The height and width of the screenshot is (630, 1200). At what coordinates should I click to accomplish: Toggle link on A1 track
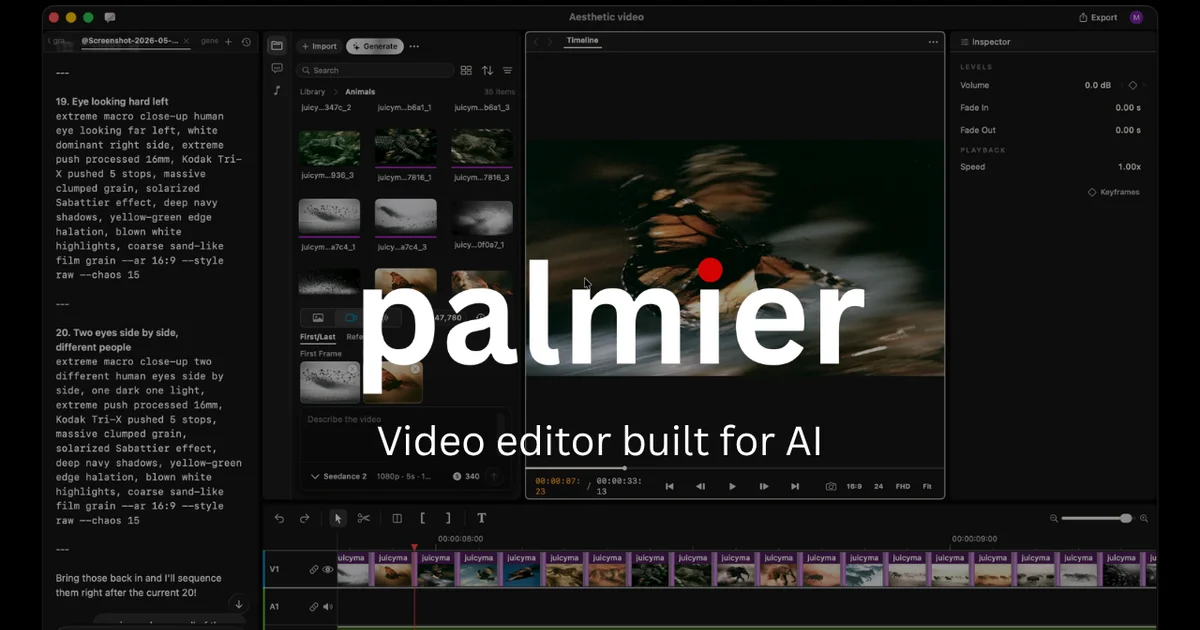[x=314, y=606]
